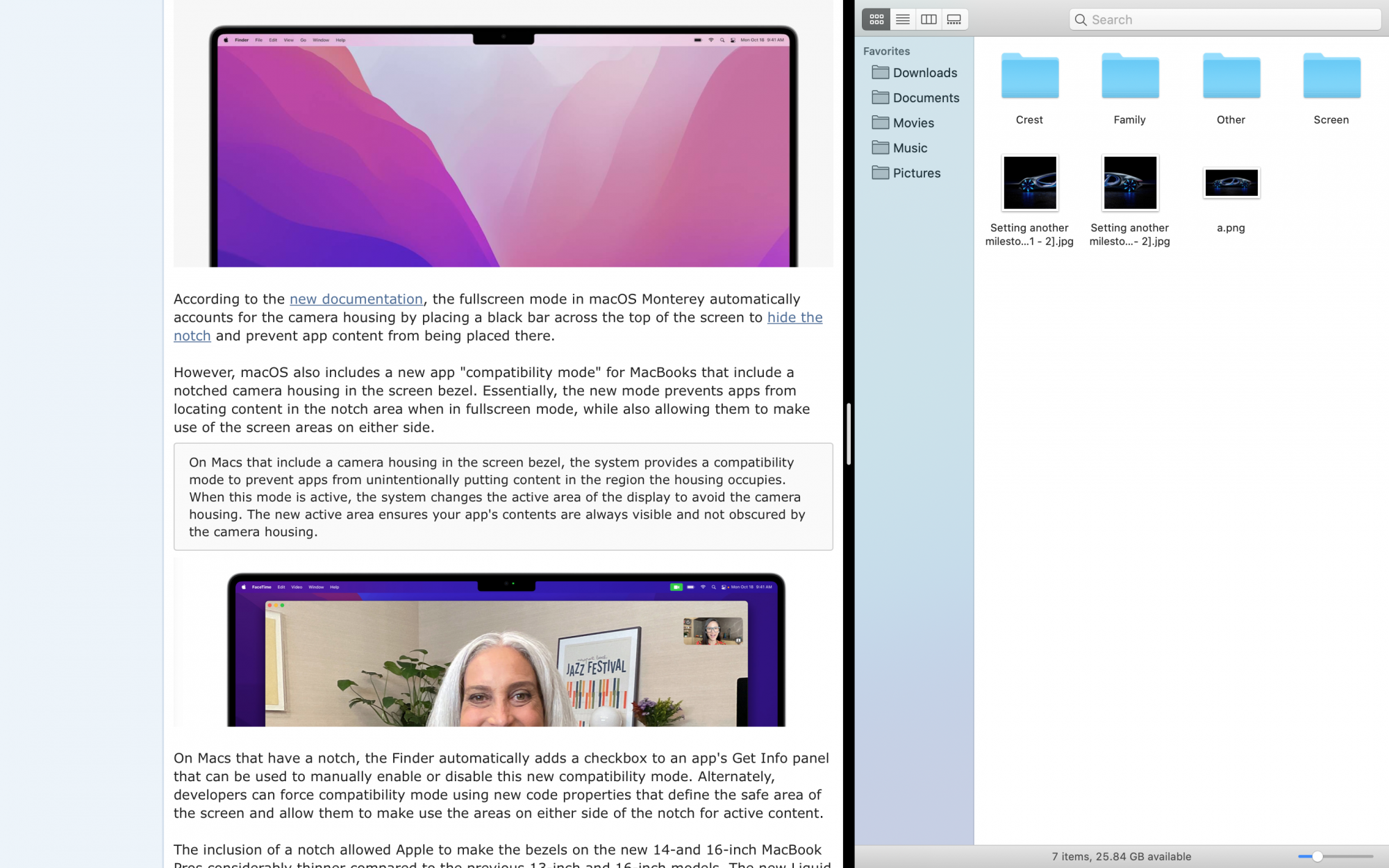This screenshot has height=868, width=1389.
Task: Select Movies in Favorites sidebar
Action: [x=913, y=123]
